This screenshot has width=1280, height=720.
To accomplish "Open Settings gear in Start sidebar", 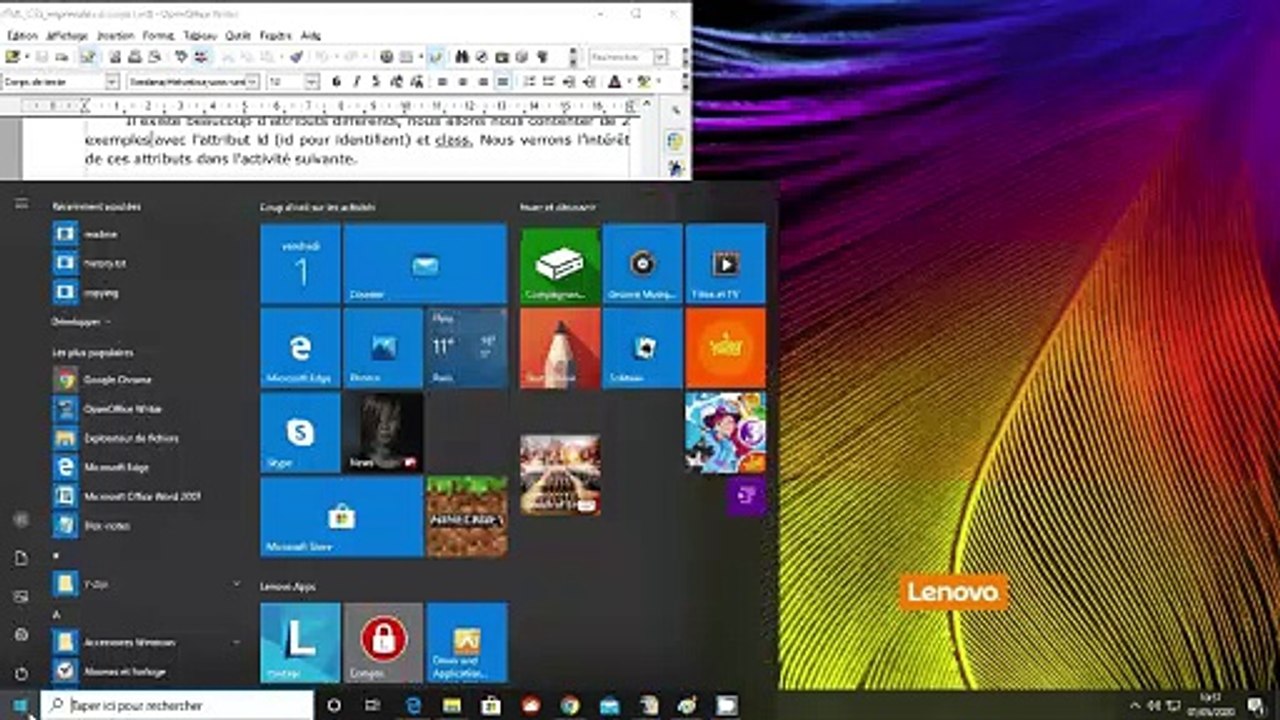I will [x=21, y=635].
